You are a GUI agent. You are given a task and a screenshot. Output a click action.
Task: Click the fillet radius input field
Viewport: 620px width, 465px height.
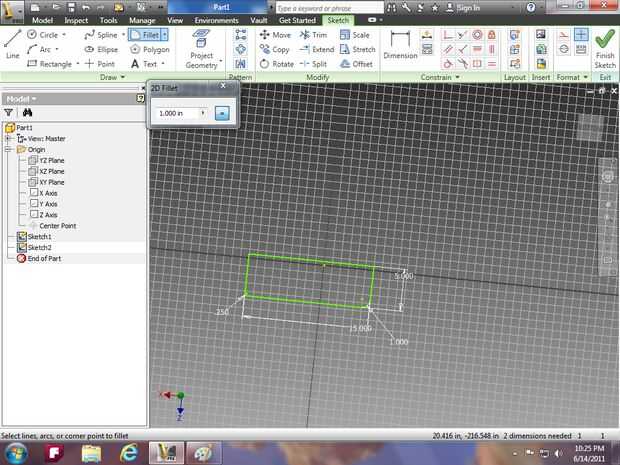[x=177, y=113]
